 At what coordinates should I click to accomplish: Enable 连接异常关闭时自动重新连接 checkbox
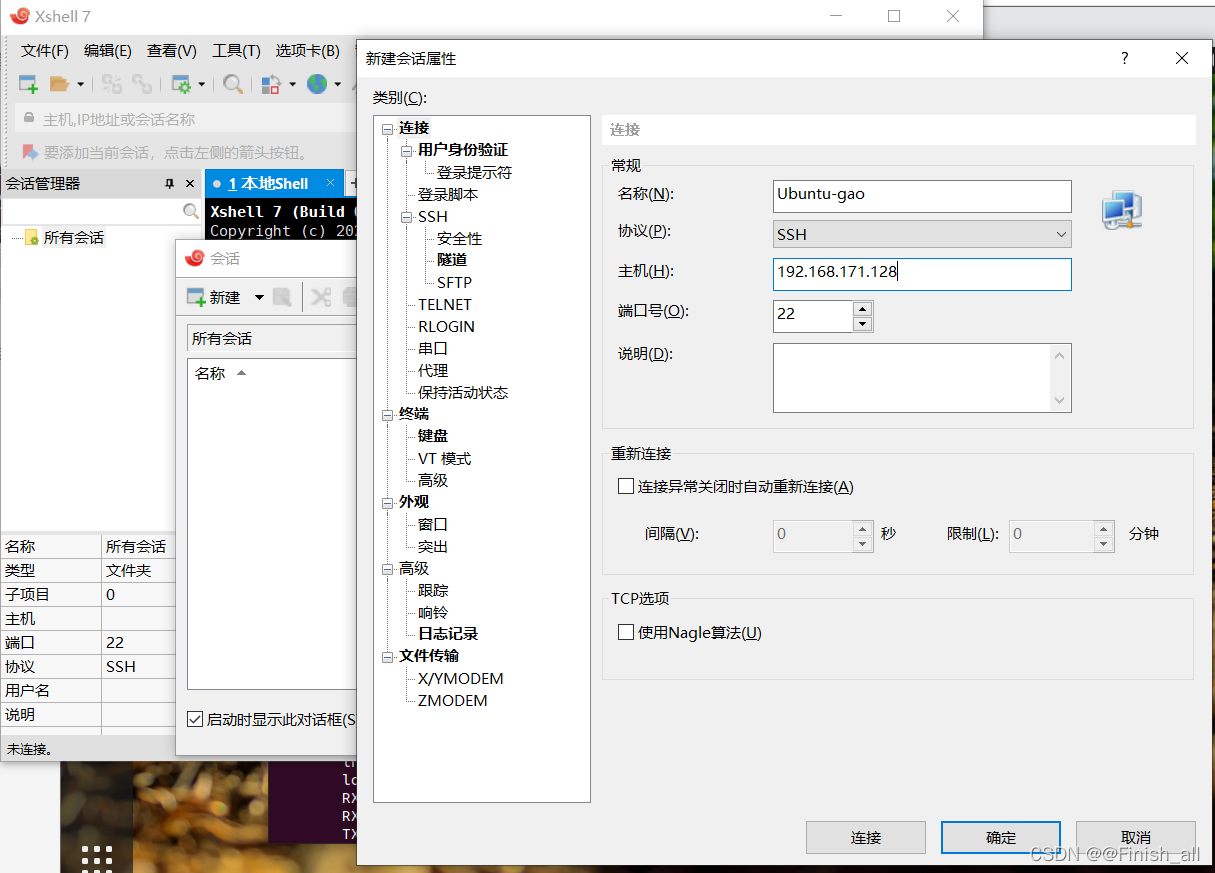[x=626, y=487]
